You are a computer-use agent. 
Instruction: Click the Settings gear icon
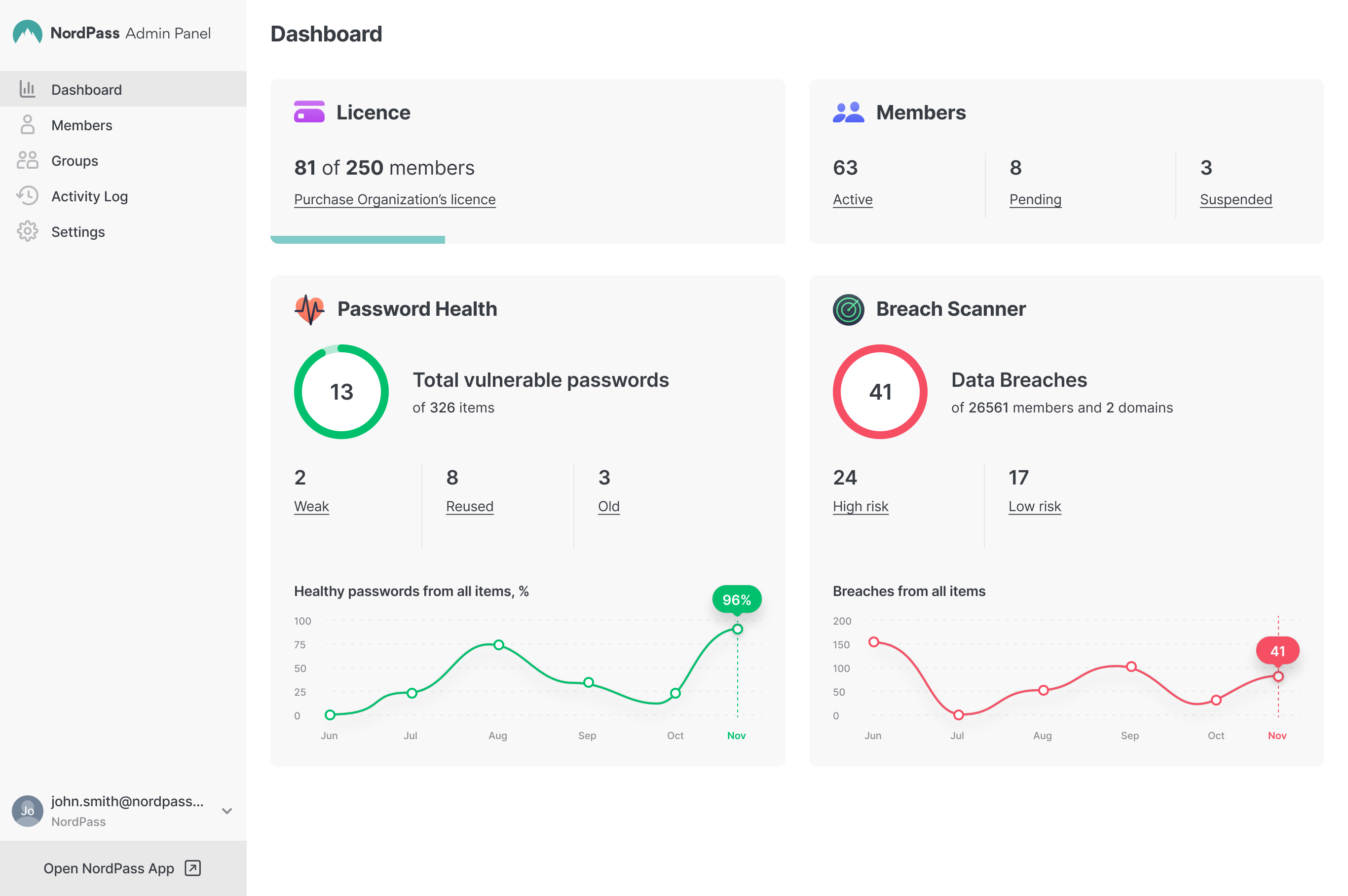[27, 231]
